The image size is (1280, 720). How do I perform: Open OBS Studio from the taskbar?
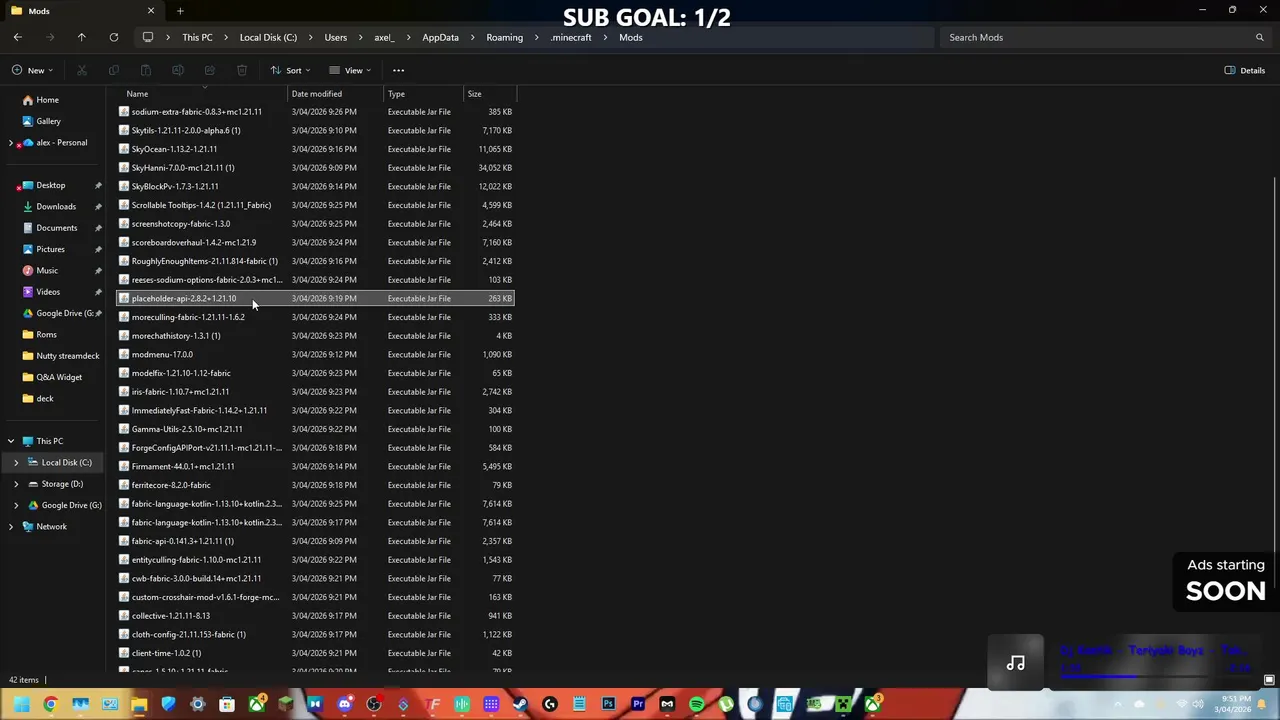point(375,705)
